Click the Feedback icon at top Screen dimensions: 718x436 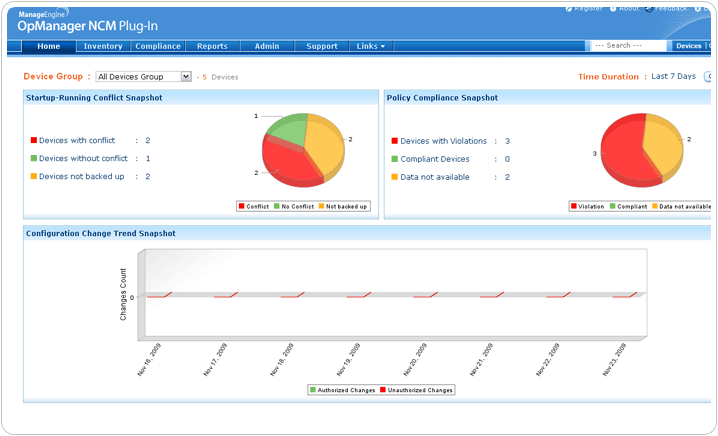[x=649, y=8]
